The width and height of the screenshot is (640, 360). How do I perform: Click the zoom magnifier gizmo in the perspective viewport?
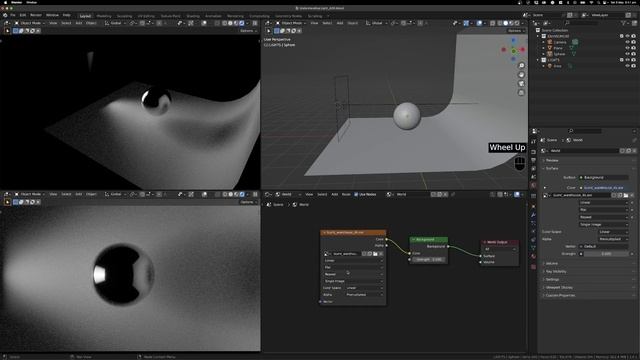click(x=521, y=66)
